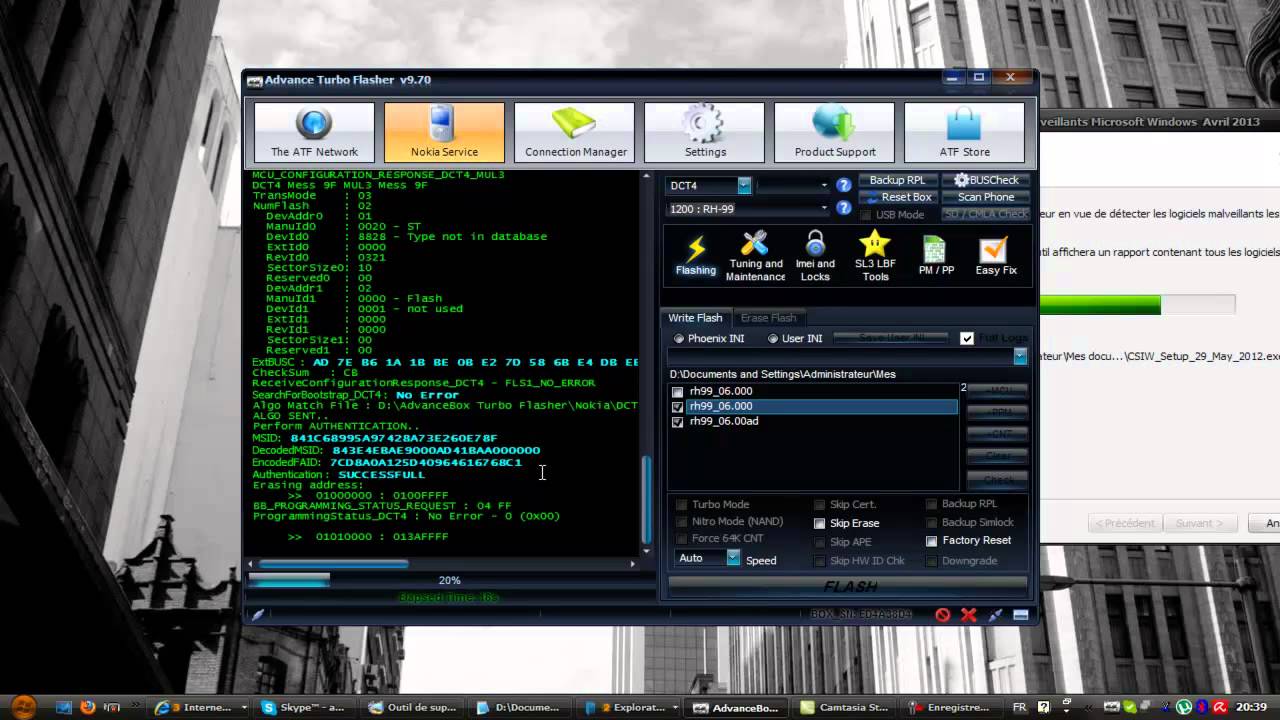Click the green progress bar in background window
Viewport: 1280px width, 720px height.
(1137, 304)
